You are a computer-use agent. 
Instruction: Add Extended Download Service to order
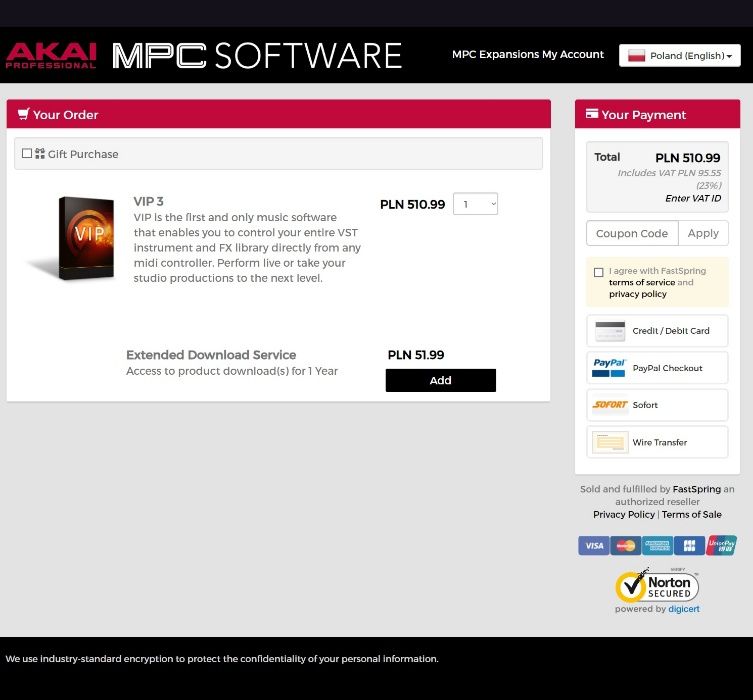click(x=440, y=380)
